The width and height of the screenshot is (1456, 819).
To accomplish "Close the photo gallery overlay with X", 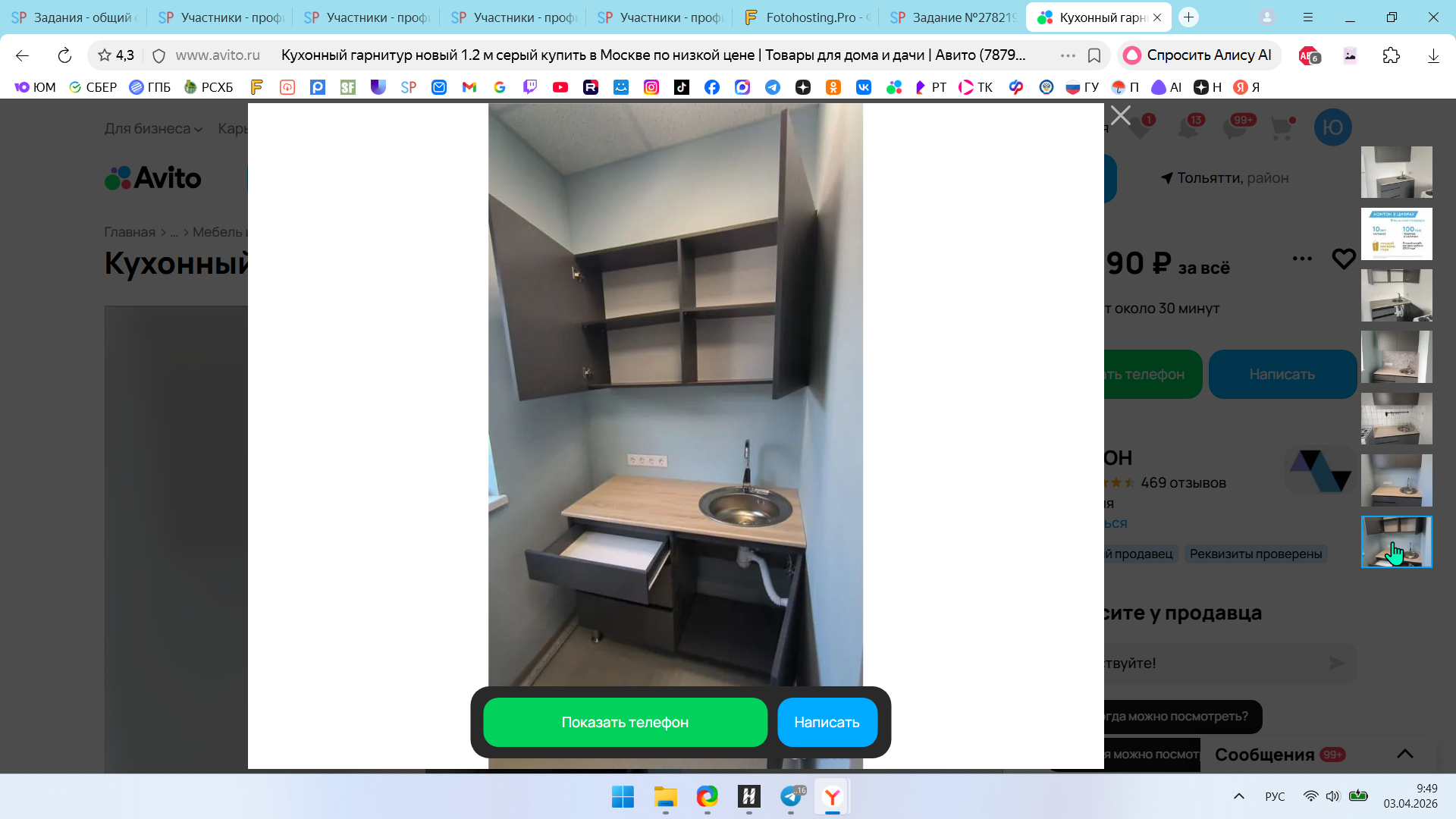I will pyautogui.click(x=1120, y=115).
